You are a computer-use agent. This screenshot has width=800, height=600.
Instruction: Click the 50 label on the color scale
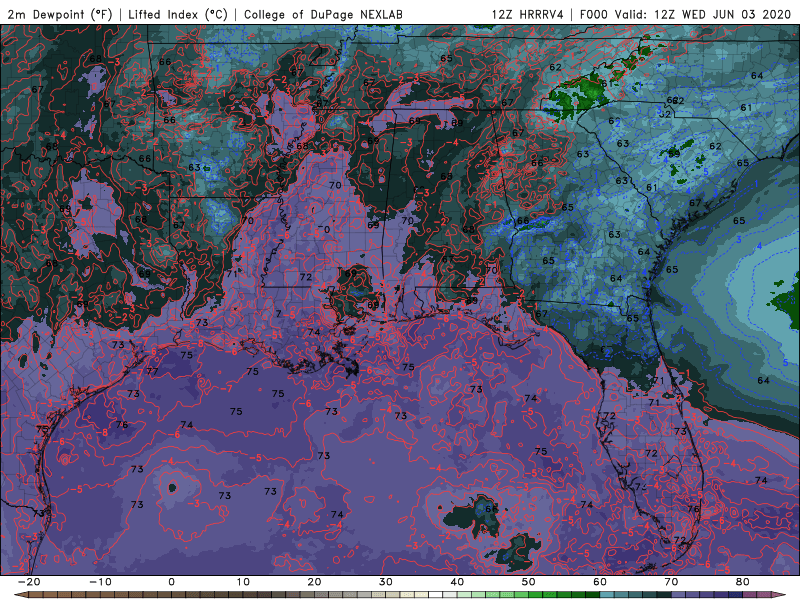click(x=529, y=582)
